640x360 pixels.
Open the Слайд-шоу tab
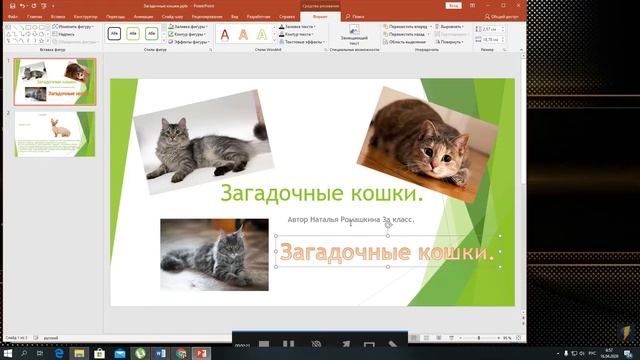point(172,17)
